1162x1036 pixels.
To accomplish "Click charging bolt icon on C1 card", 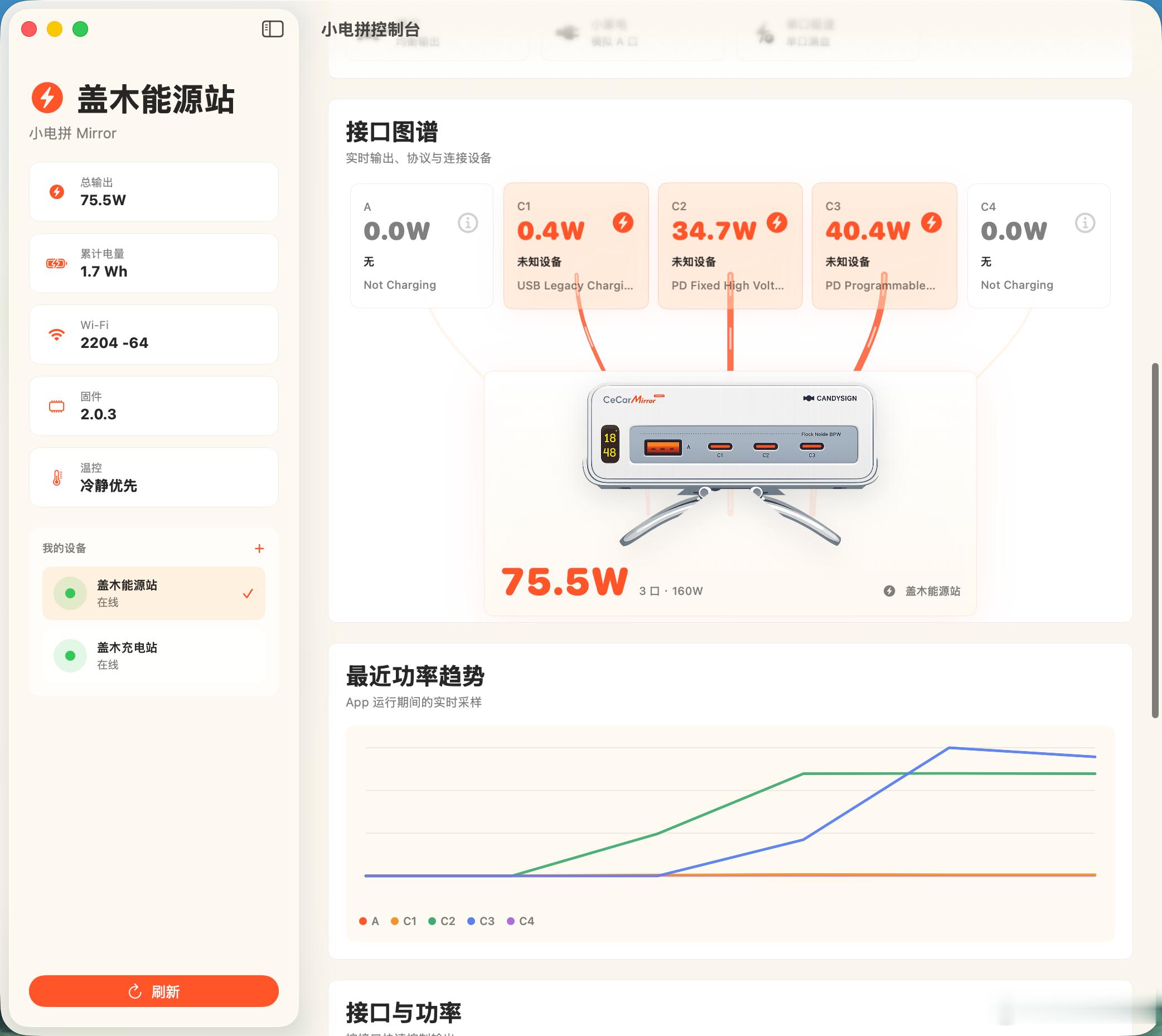I will point(623,222).
